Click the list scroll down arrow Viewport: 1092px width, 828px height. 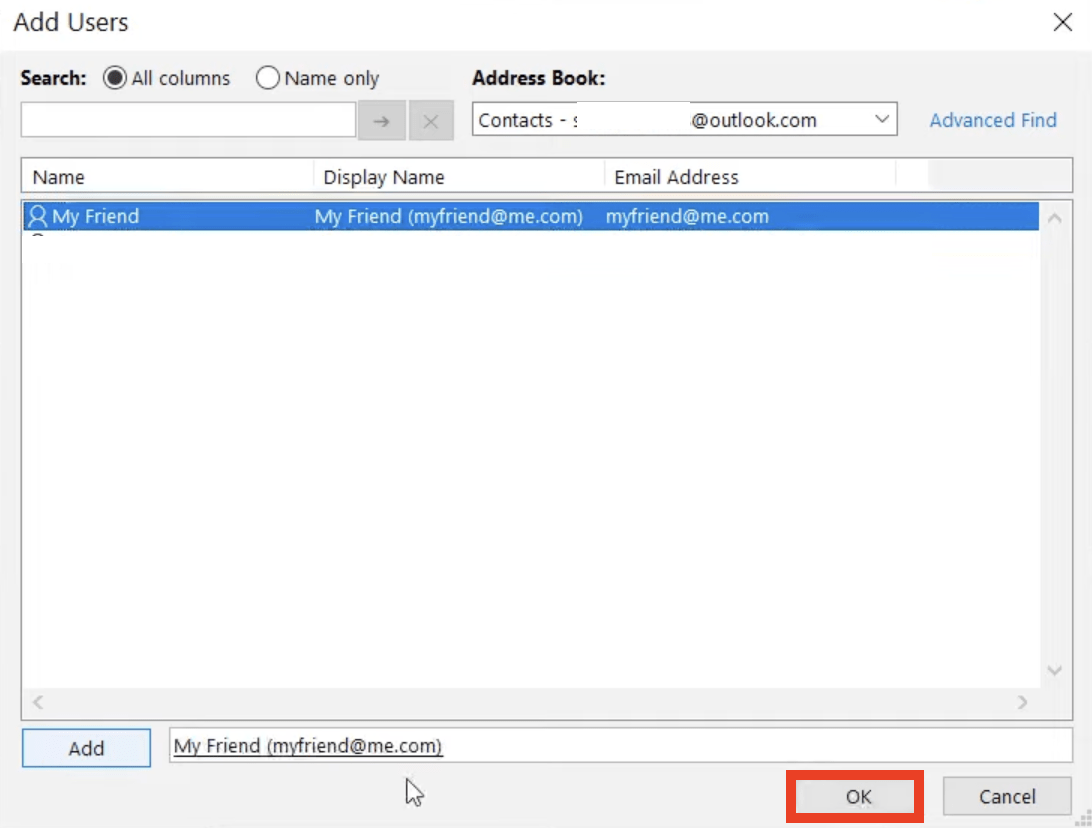1054,670
